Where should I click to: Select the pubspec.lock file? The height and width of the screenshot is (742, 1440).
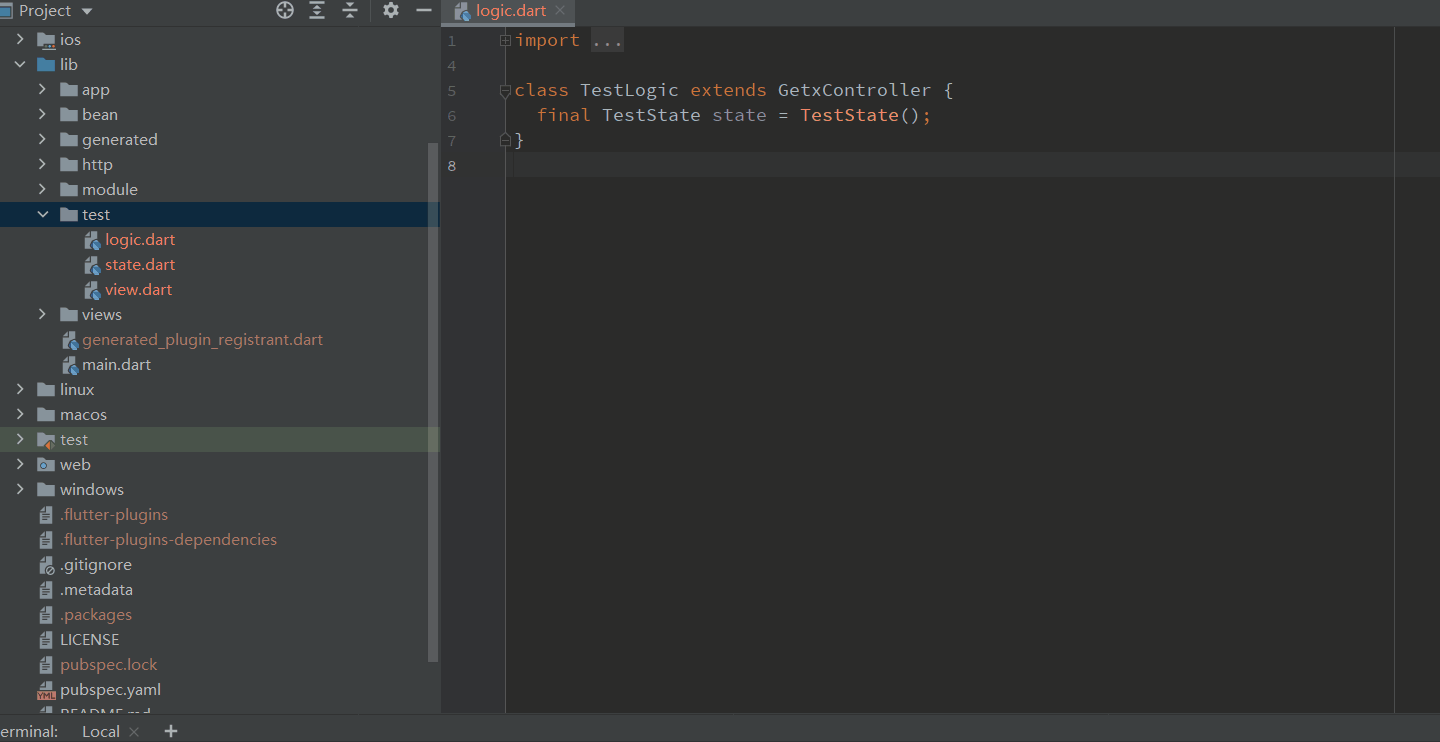tap(109, 664)
